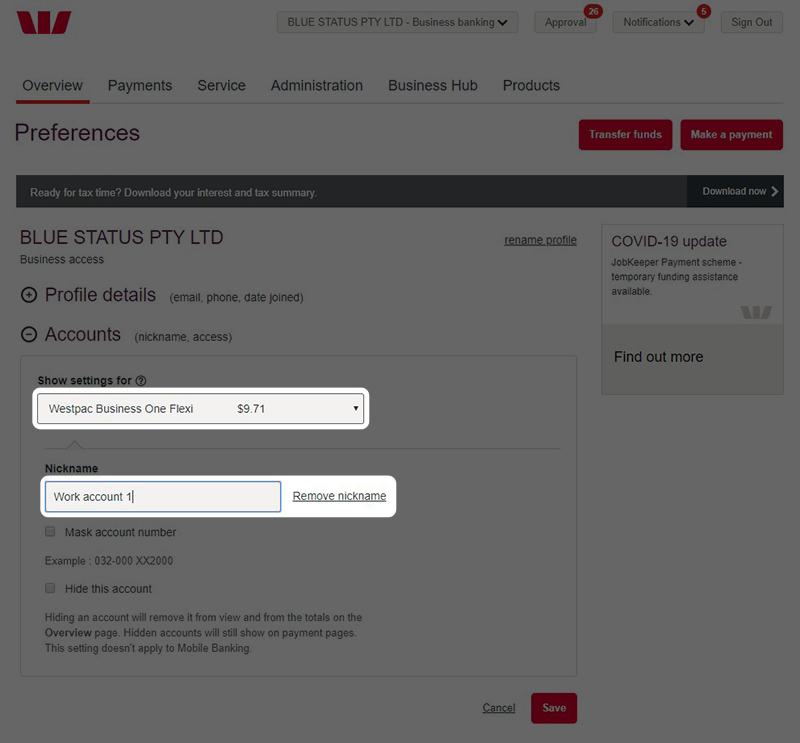This screenshot has height=743, width=800.
Task: Collapse the Accounts minus icon
Action: coord(29,334)
